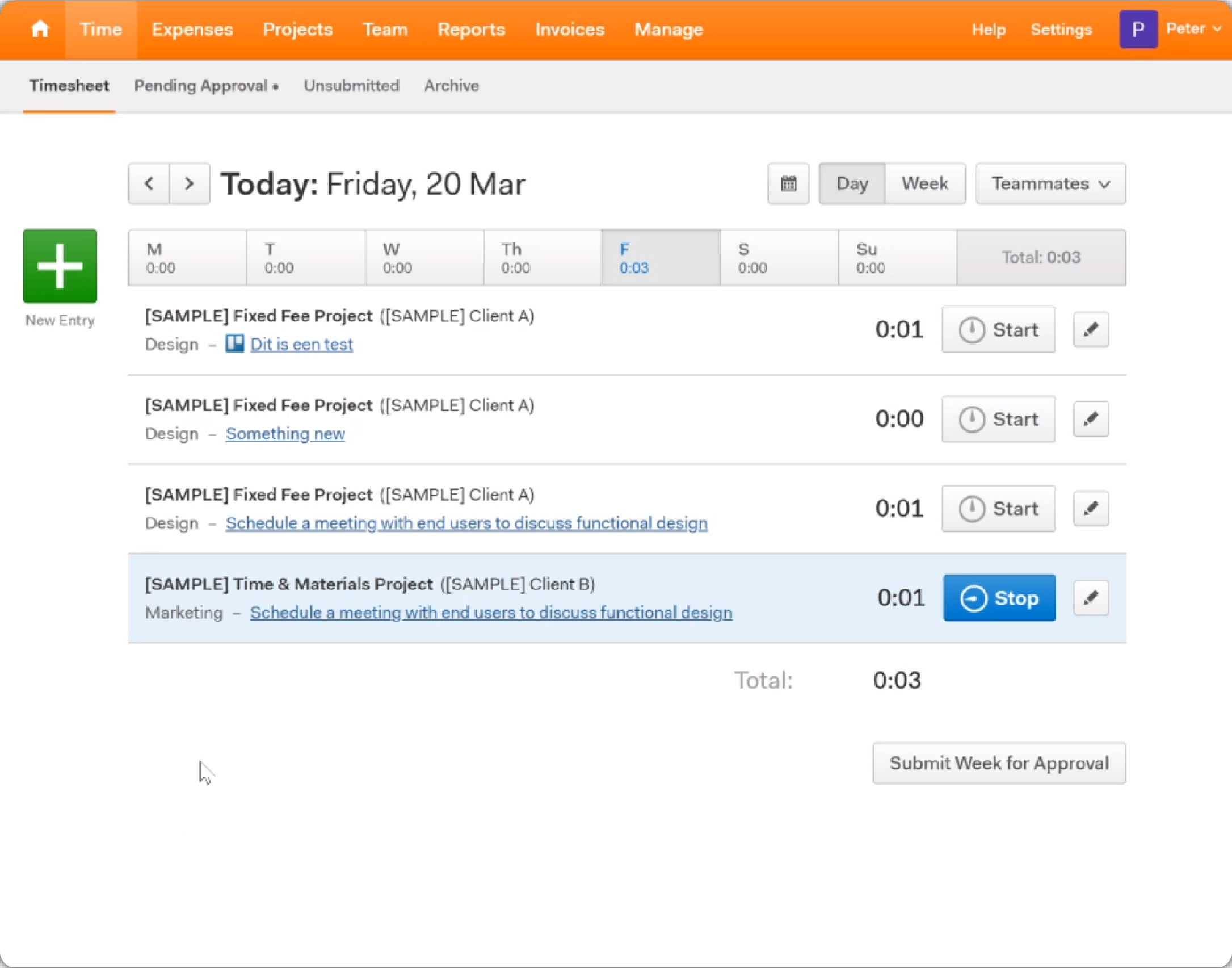
Task: Open the 'Something new' task link
Action: (x=285, y=434)
